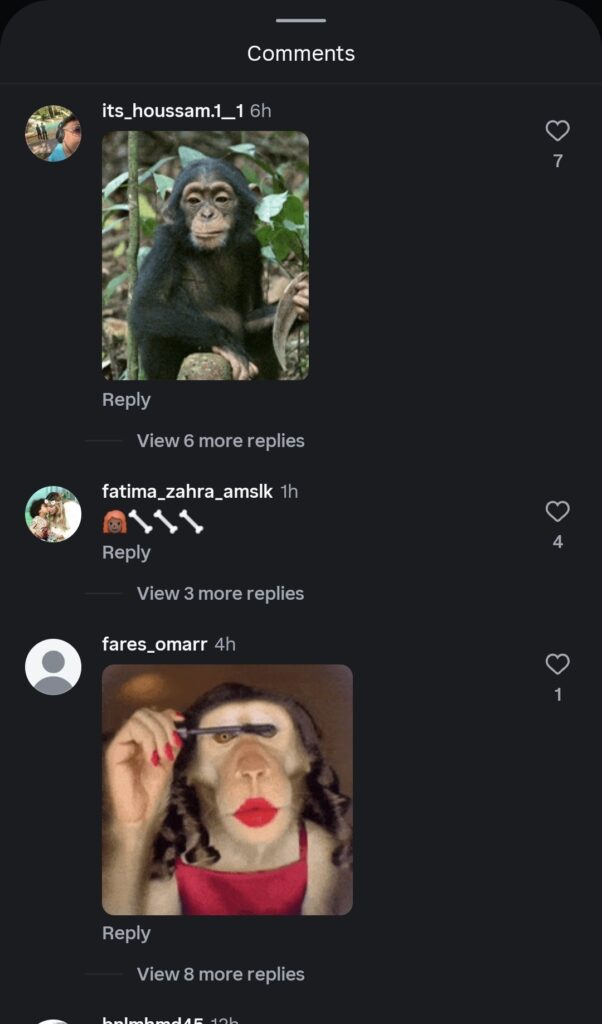Tap the heart on fares_omarr's comment
Image resolution: width=602 pixels, height=1024 pixels.
click(x=557, y=664)
